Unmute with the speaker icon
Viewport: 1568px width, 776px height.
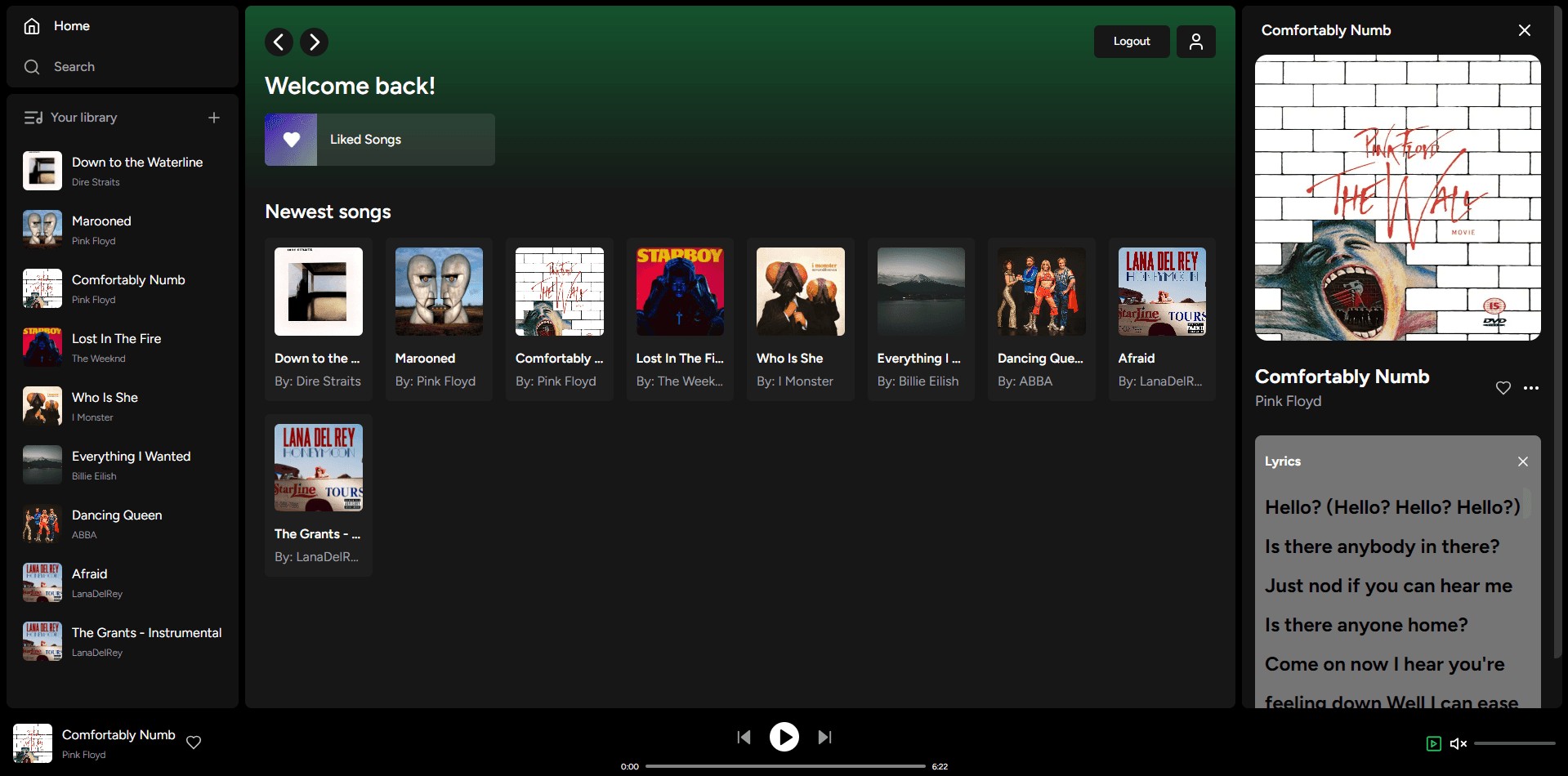pos(1459,743)
